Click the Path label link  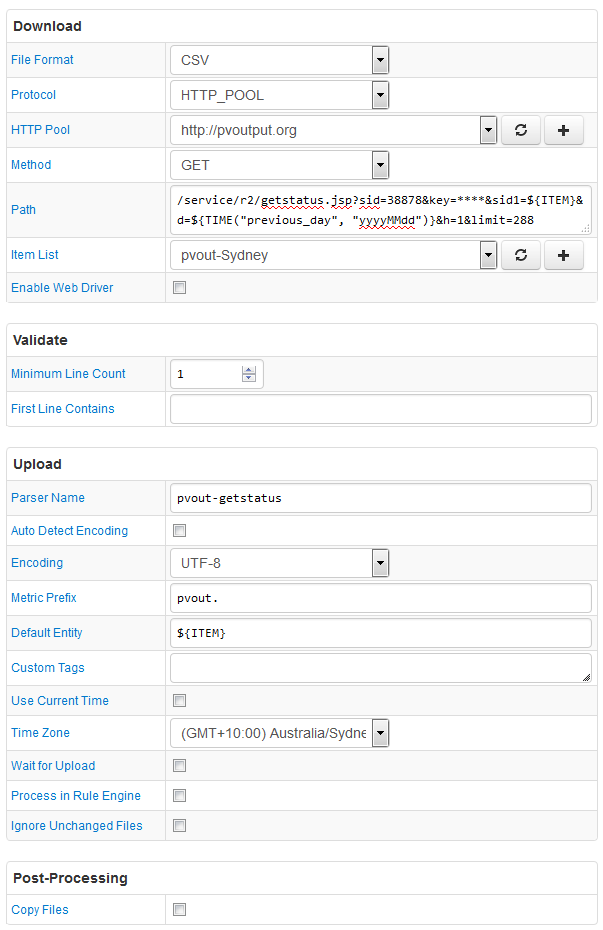[23, 210]
